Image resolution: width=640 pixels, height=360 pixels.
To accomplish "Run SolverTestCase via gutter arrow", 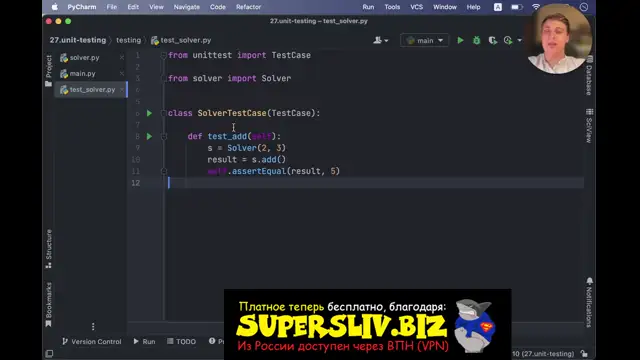I will pos(149,113).
